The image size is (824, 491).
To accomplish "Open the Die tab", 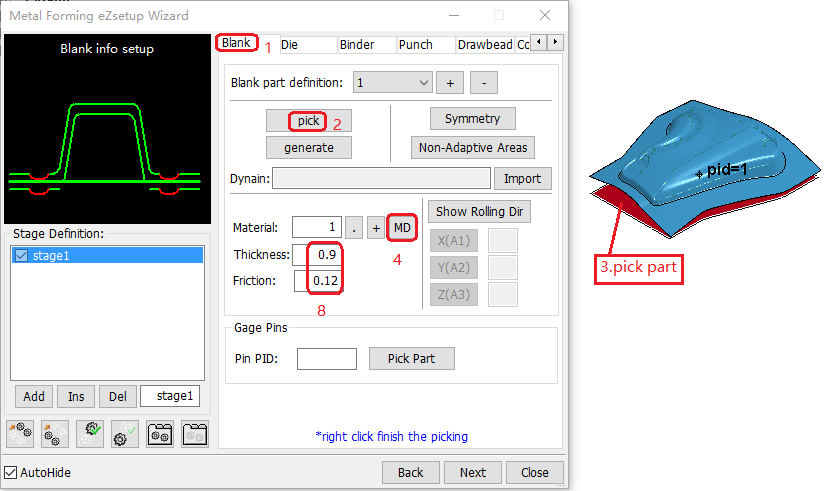I will [307, 45].
